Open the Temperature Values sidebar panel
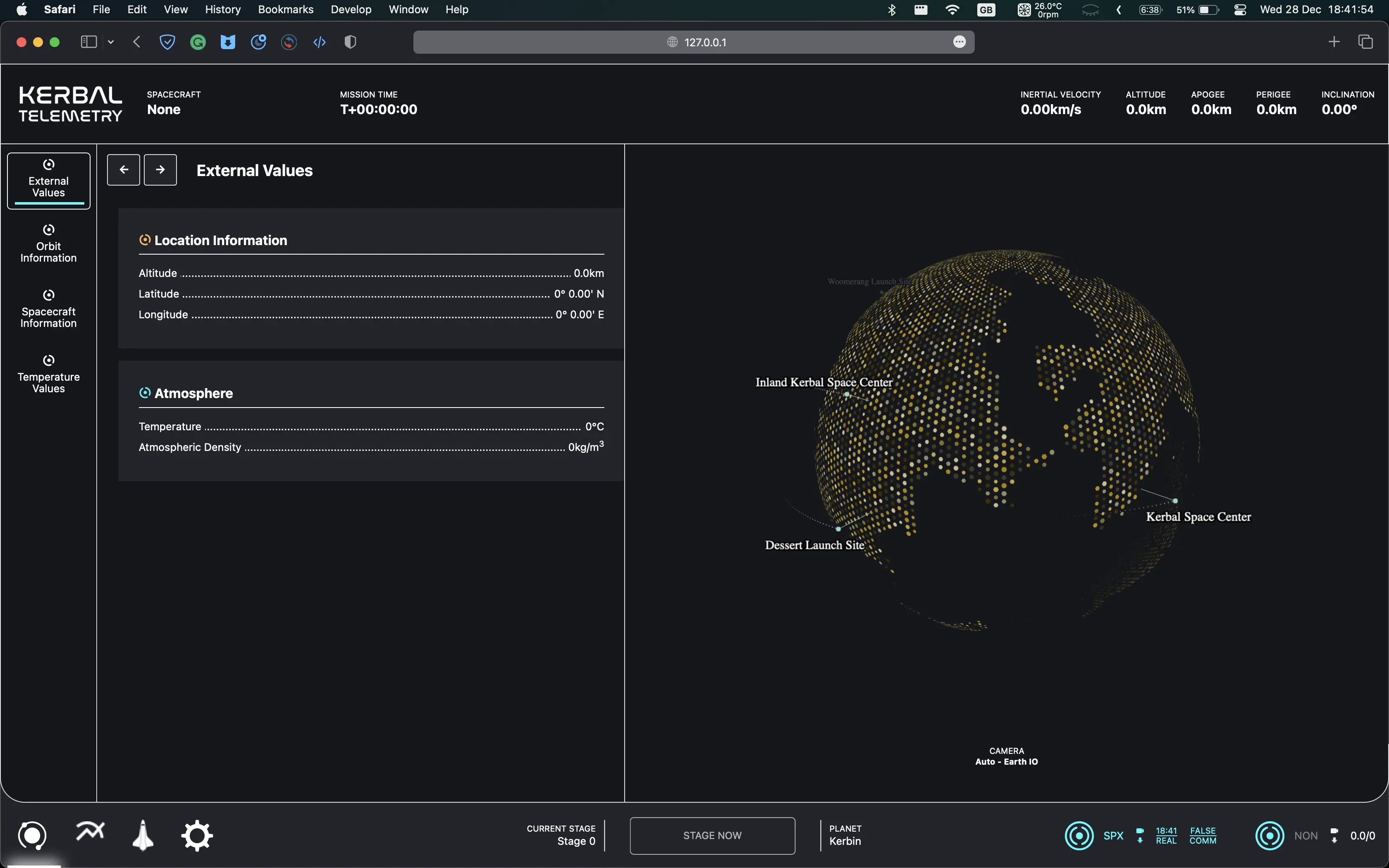This screenshot has height=868, width=1389. click(49, 374)
